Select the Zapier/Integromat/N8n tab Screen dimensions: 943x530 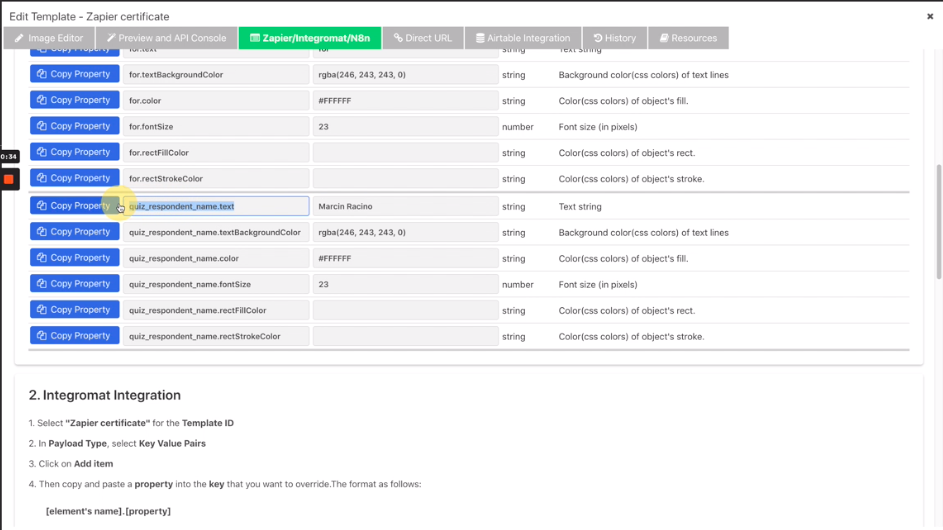tap(310, 38)
